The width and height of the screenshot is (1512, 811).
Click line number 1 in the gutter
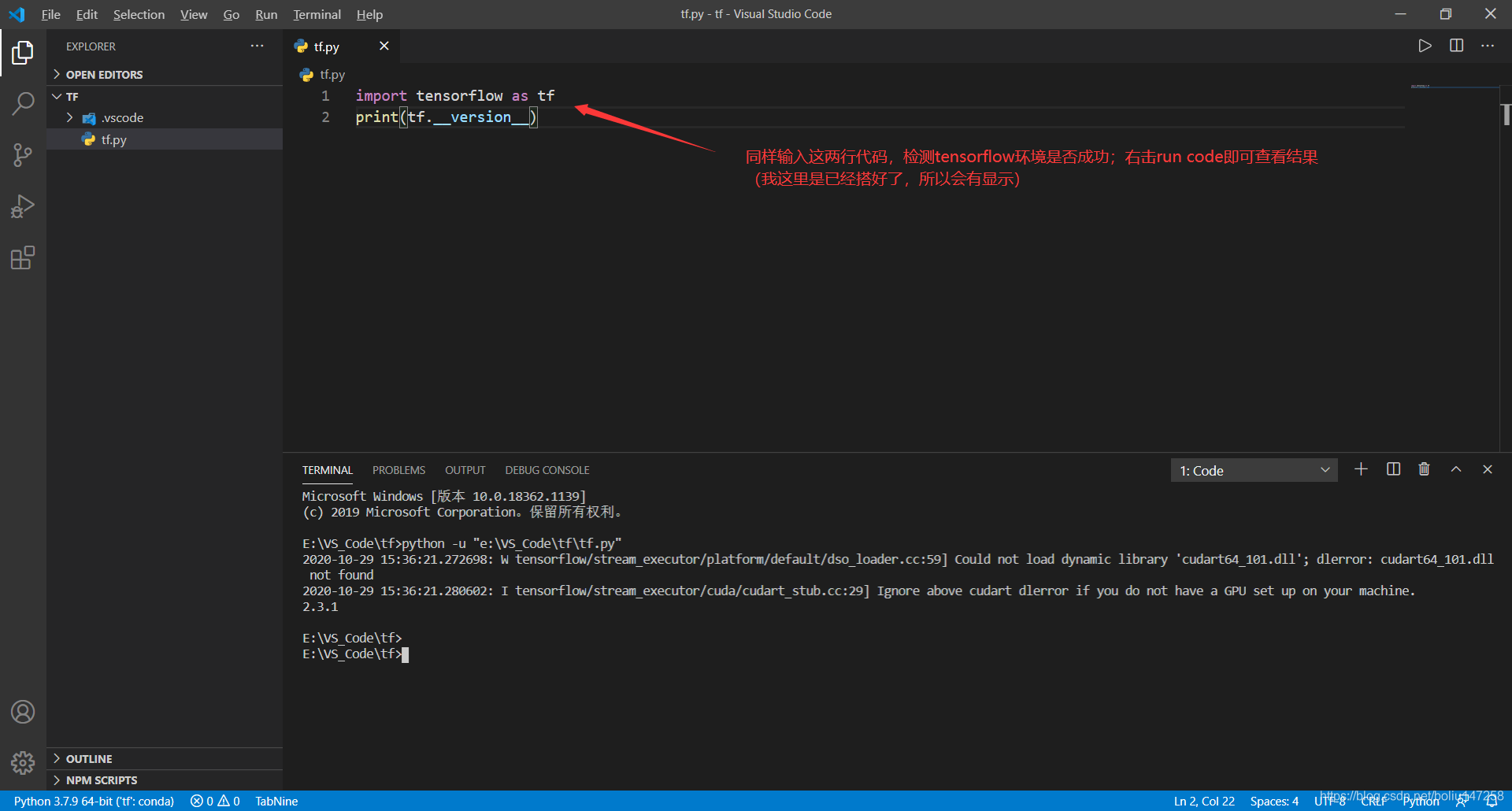coord(325,95)
